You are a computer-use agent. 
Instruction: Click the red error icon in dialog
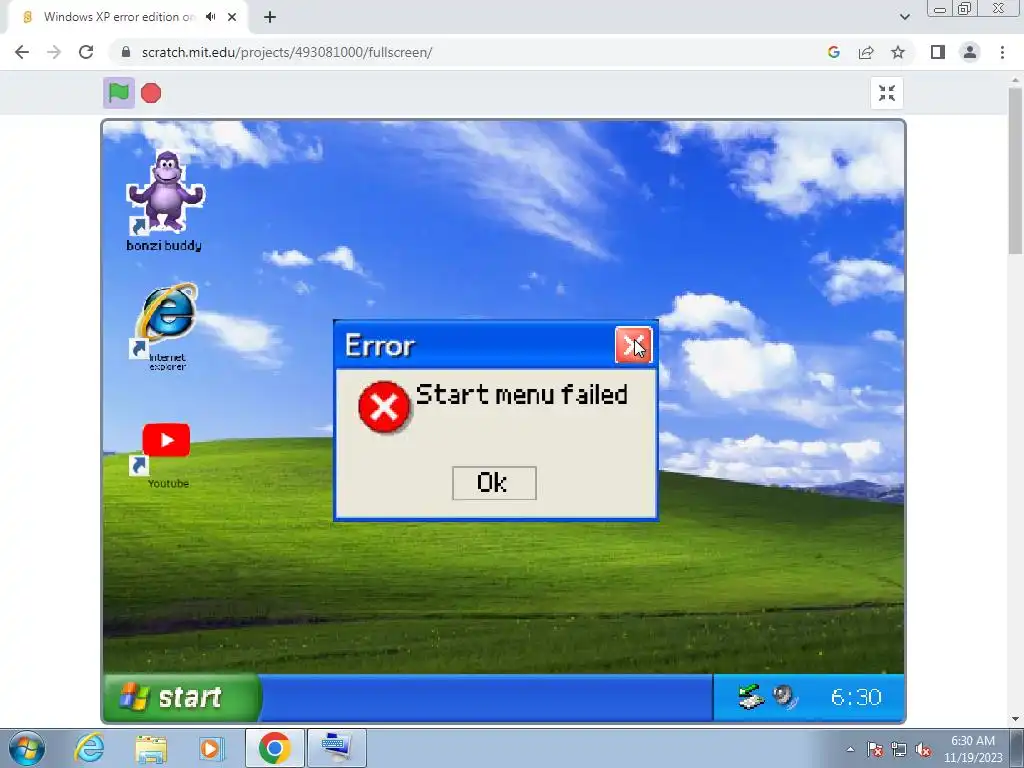click(384, 407)
